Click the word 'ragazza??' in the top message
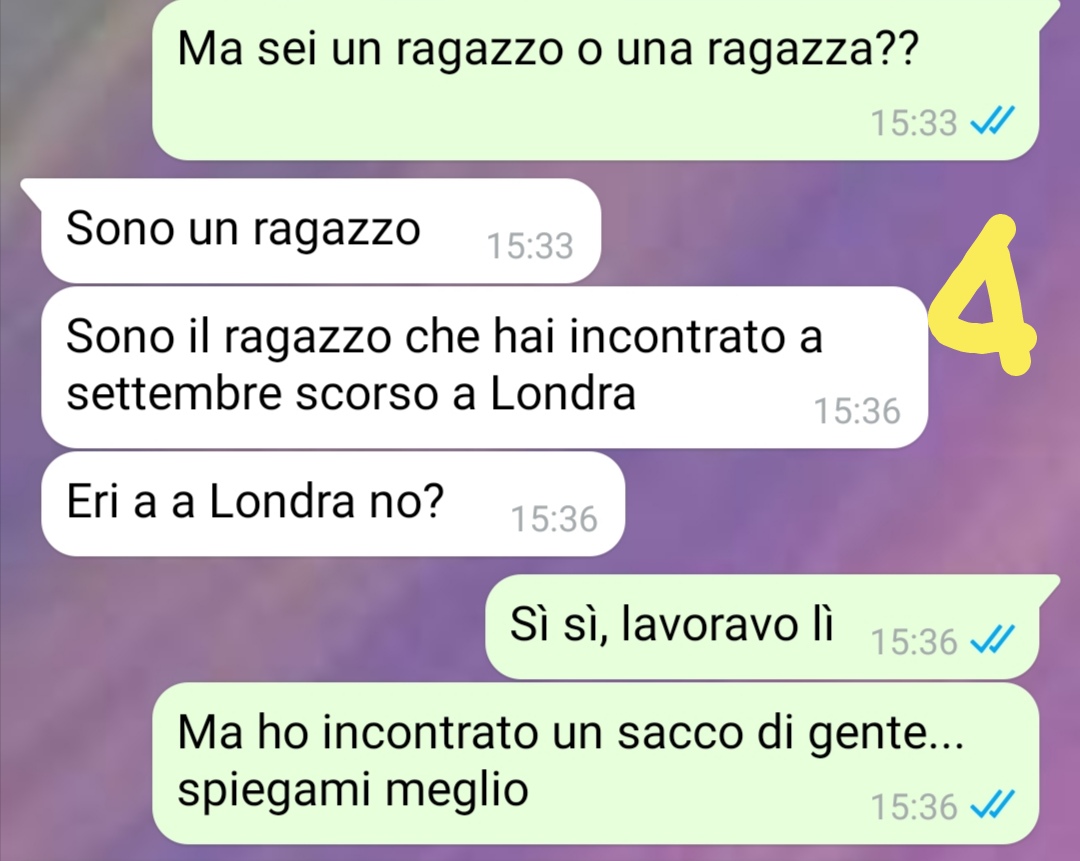The image size is (1080, 861). 812,51
